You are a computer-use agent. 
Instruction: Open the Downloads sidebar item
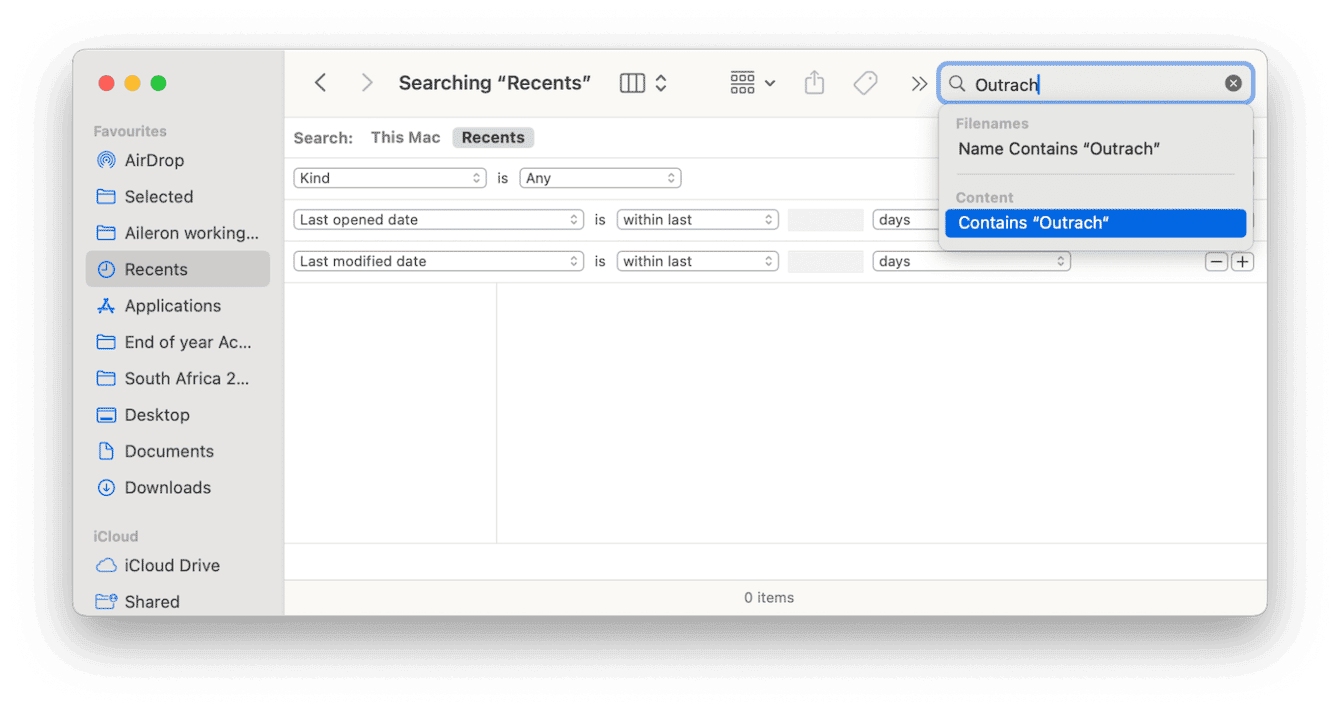165,487
